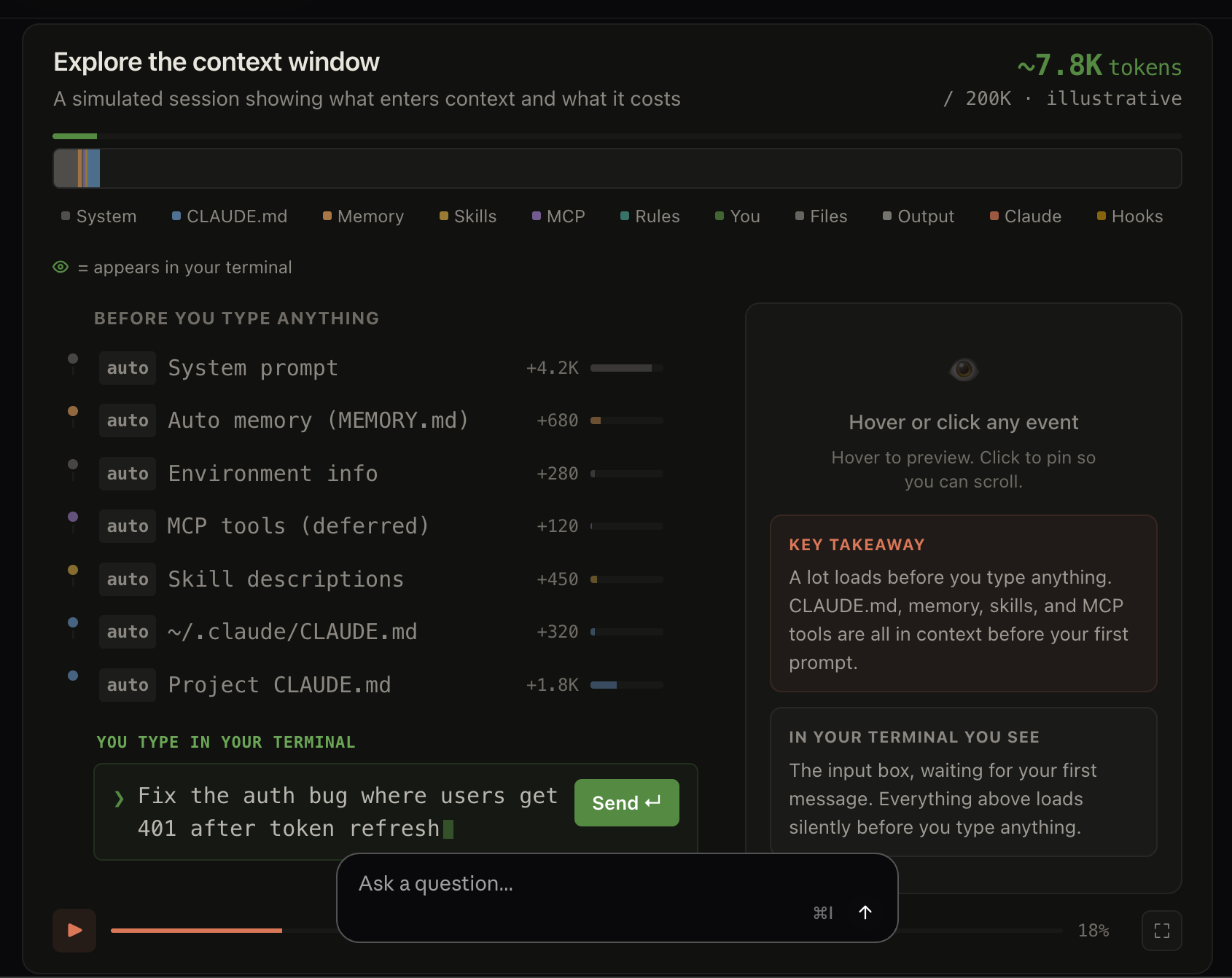Select the ~/.claude/CLAUDE.md event row
The width and height of the screenshot is (1232, 978).
coord(379,632)
